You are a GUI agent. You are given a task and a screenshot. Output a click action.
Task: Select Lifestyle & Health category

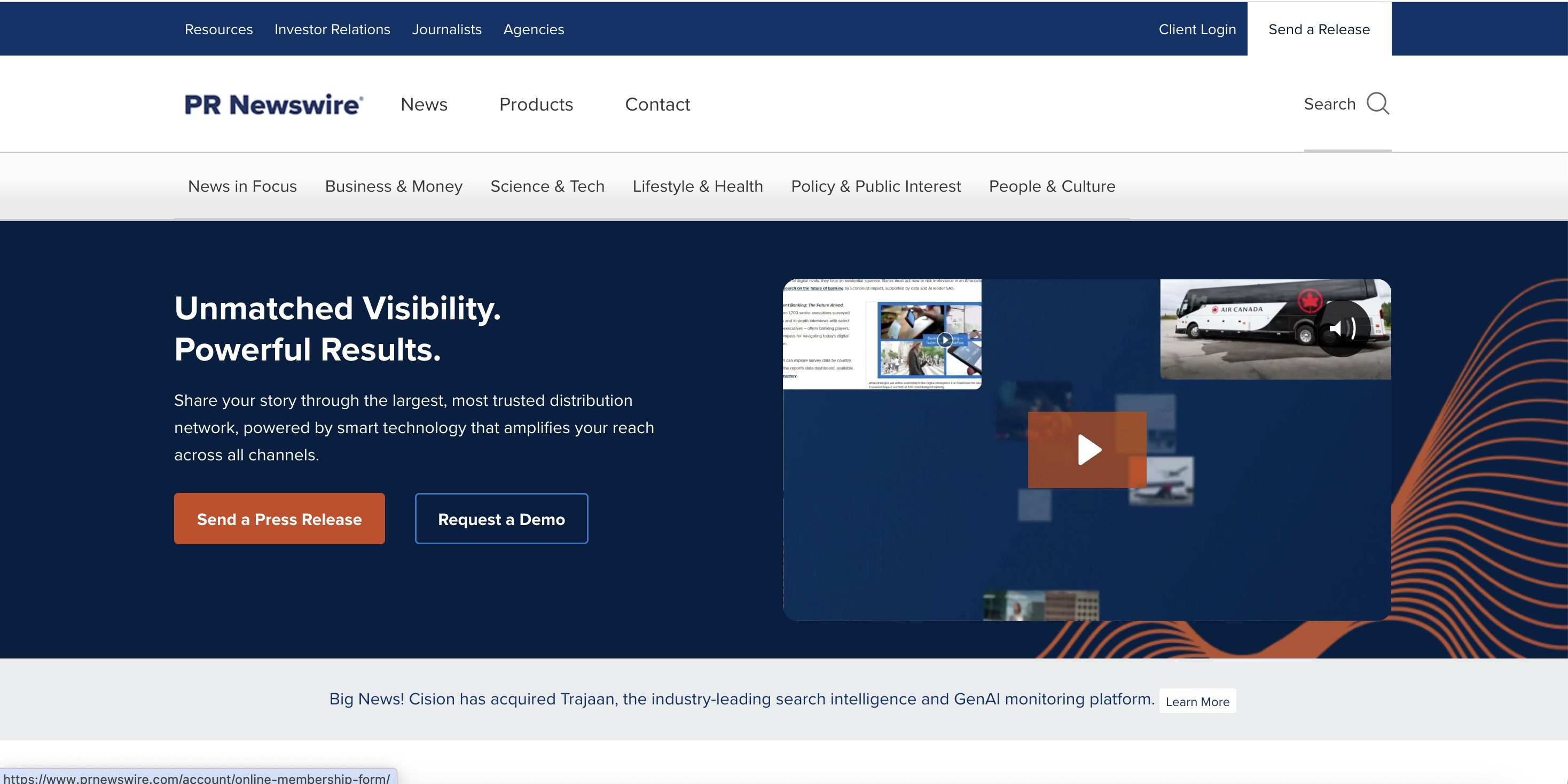tap(697, 186)
